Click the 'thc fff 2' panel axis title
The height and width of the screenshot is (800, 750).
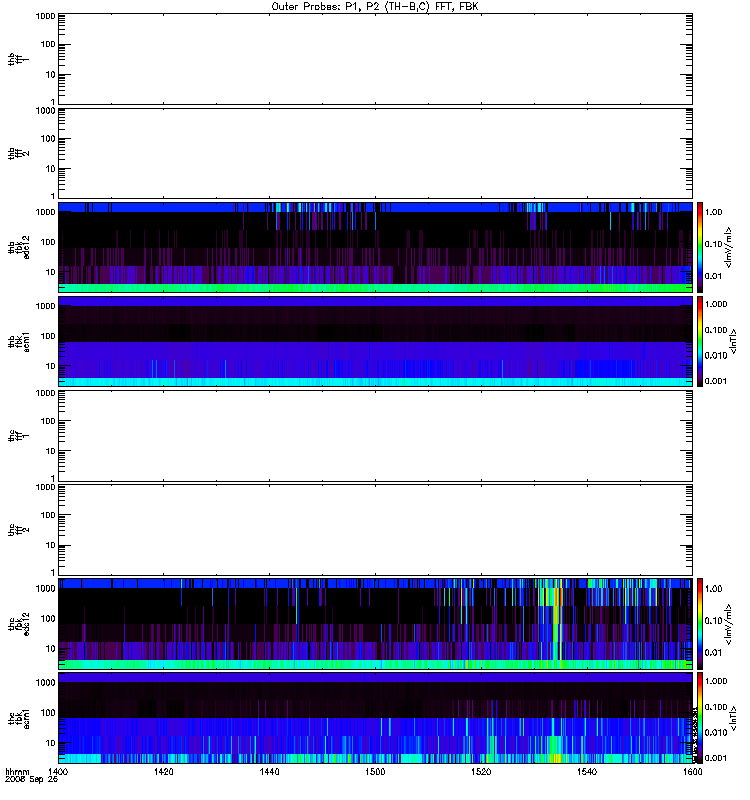pos(18,530)
